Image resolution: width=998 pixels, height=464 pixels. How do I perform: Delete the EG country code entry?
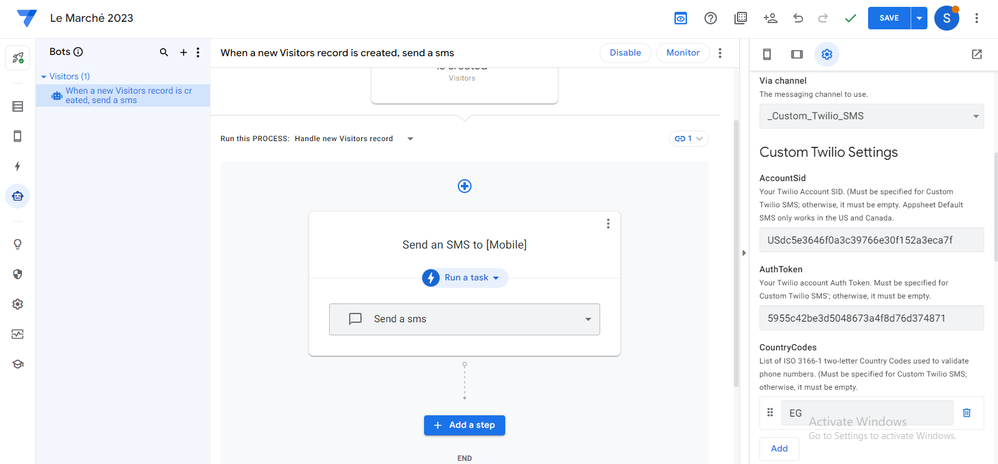click(x=966, y=412)
